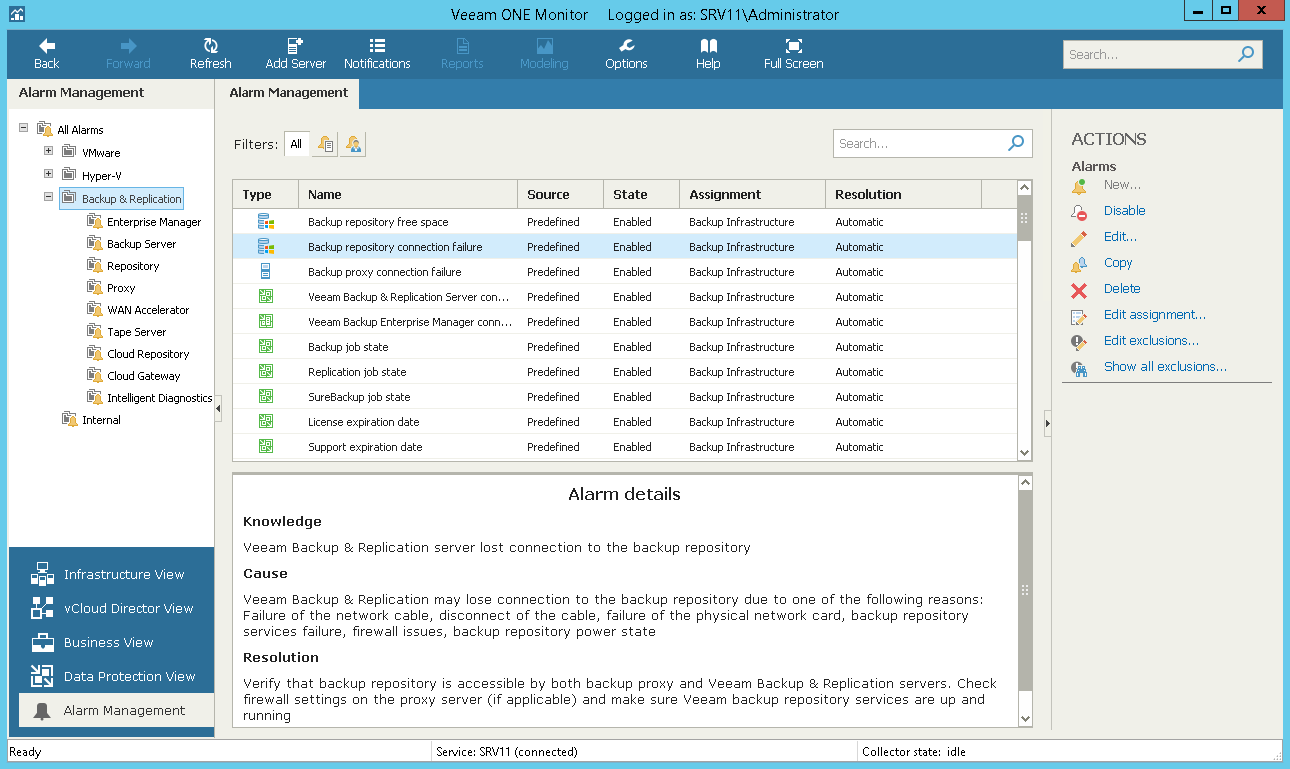Select Backup repository free space alarm
This screenshot has height=769, width=1290.
[625, 222]
